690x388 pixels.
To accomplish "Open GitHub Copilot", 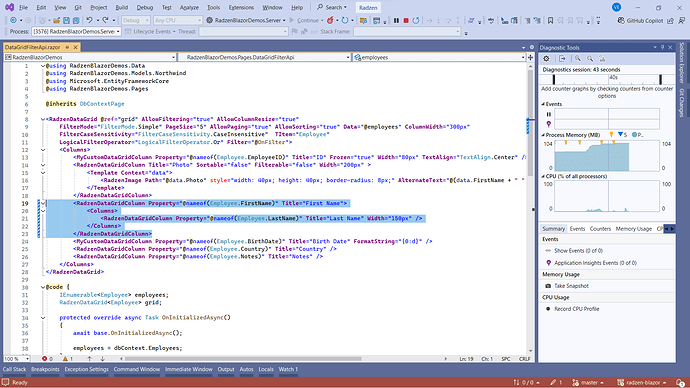I will [x=640, y=20].
